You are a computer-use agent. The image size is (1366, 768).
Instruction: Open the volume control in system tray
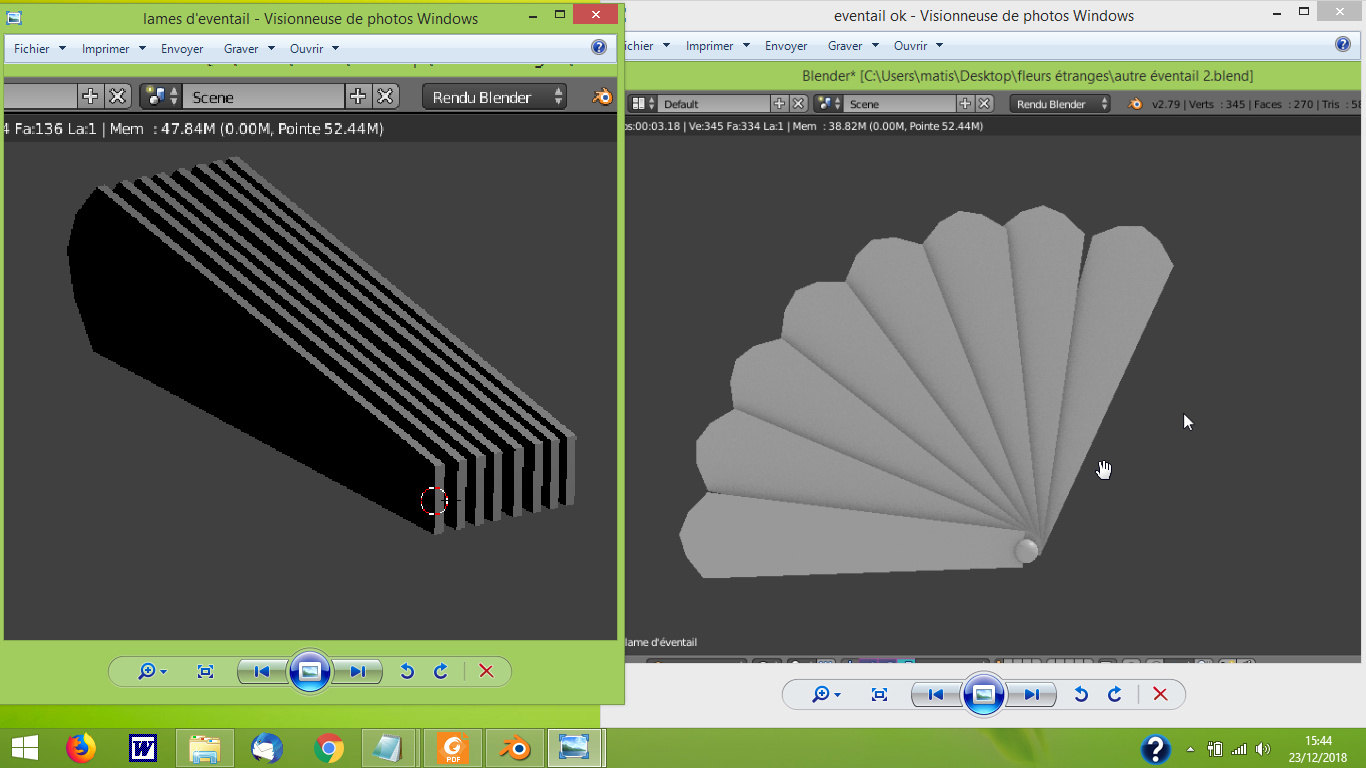(x=1263, y=748)
